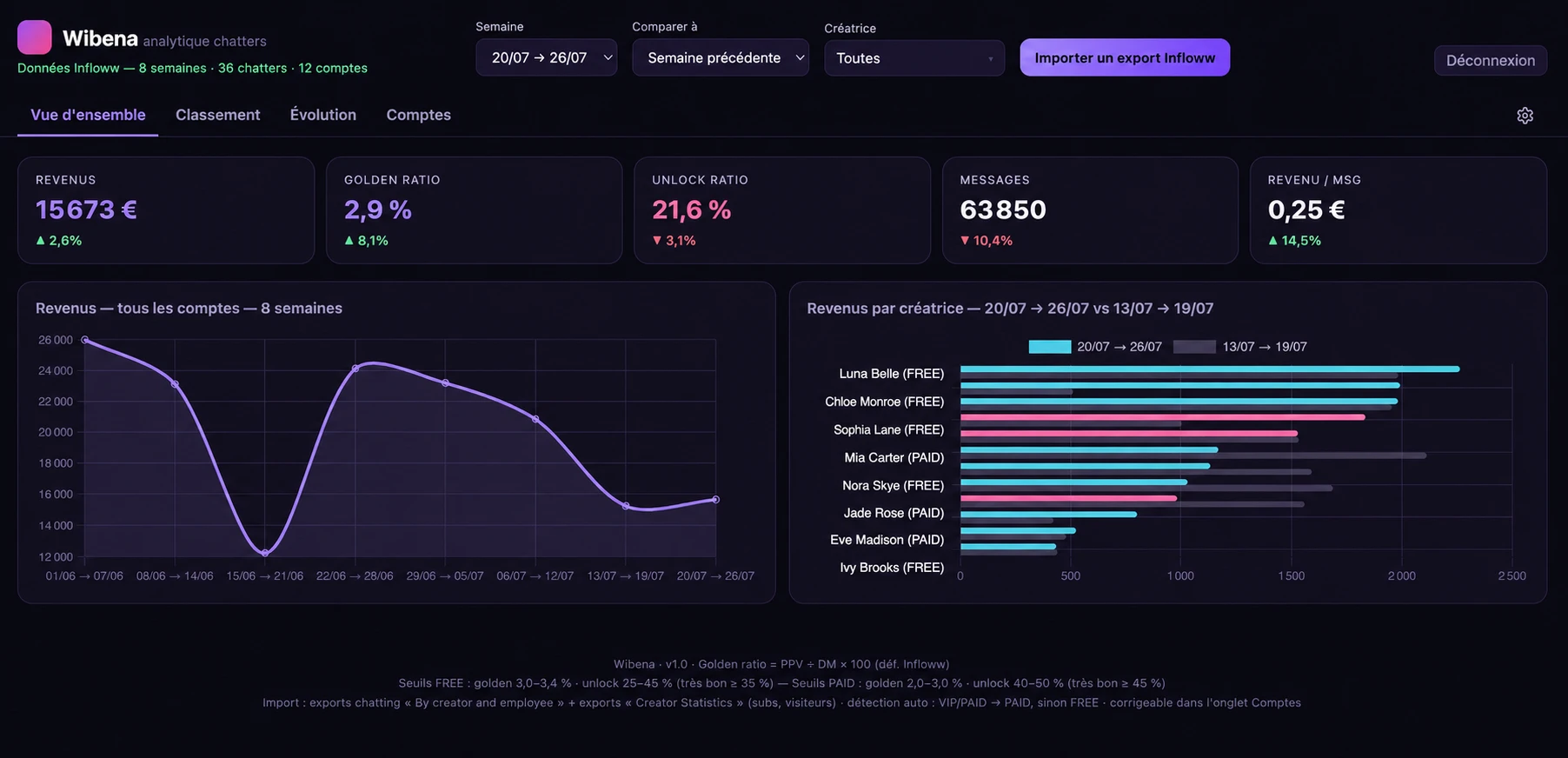Screen dimensions: 1568x758
Task: Click the Wibena · v1.0 footer line
Action: [781, 664]
